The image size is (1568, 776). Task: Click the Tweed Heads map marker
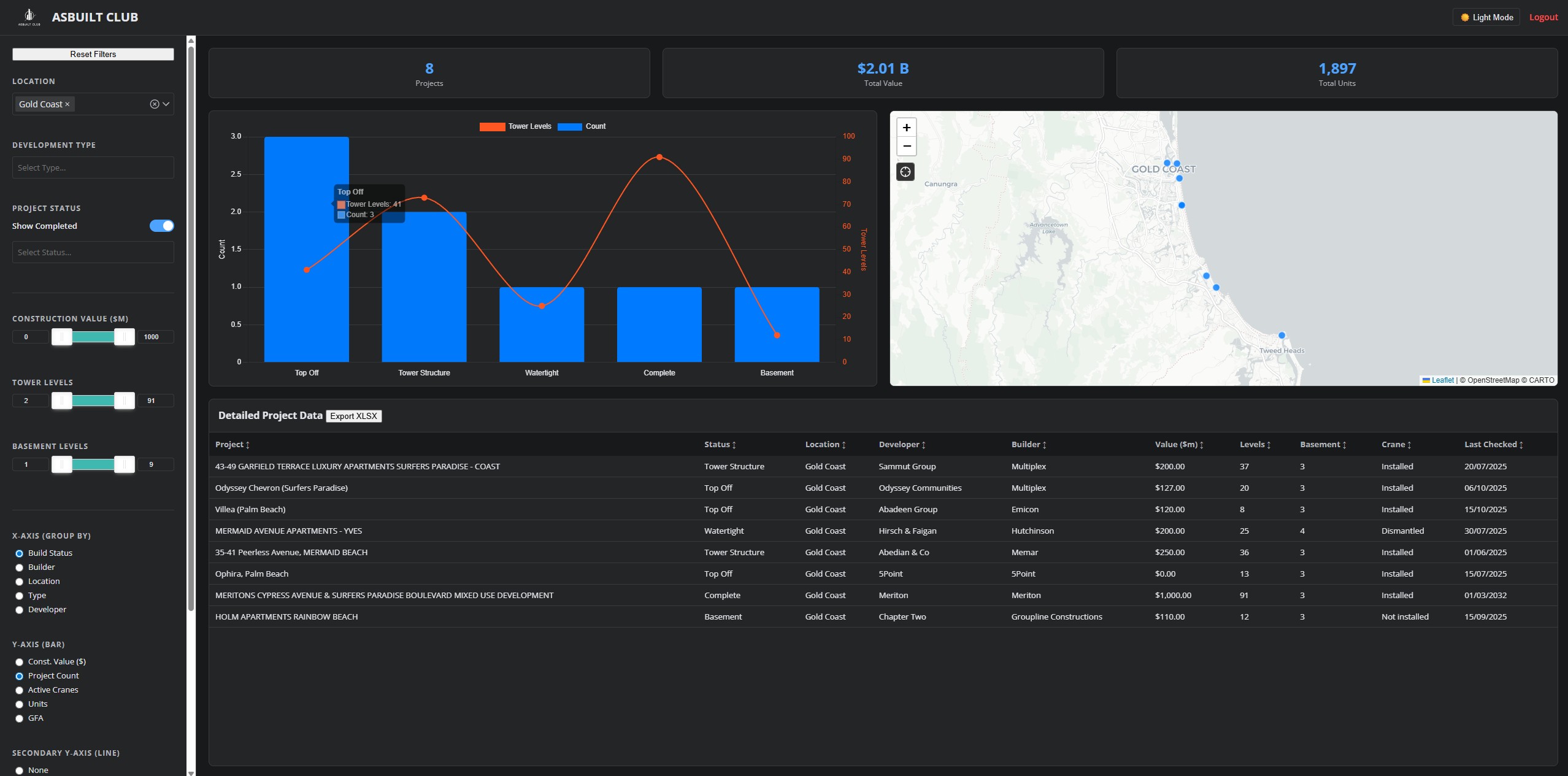pyautogui.click(x=1282, y=336)
